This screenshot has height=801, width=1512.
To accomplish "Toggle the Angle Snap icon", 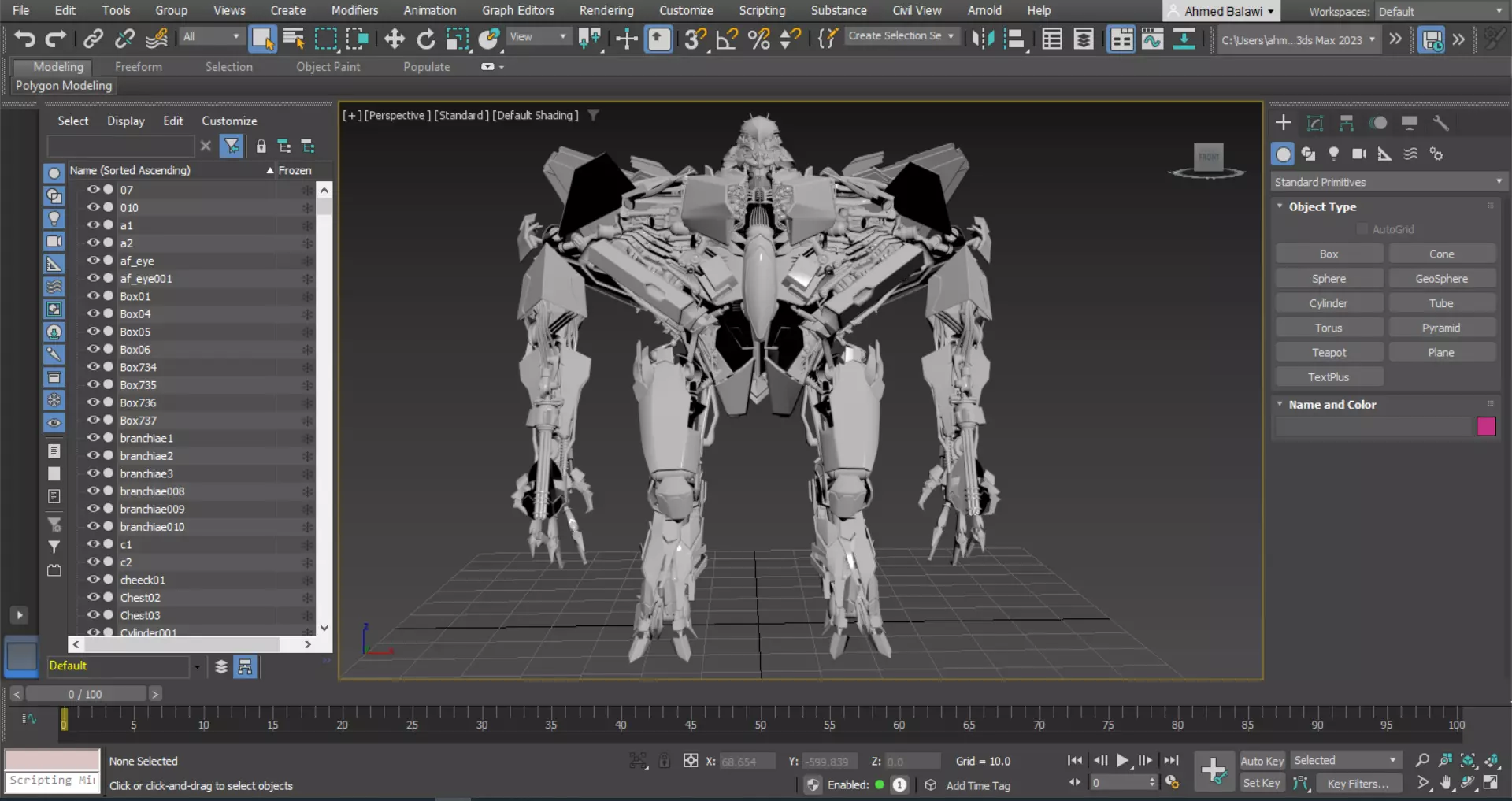I will click(727, 38).
